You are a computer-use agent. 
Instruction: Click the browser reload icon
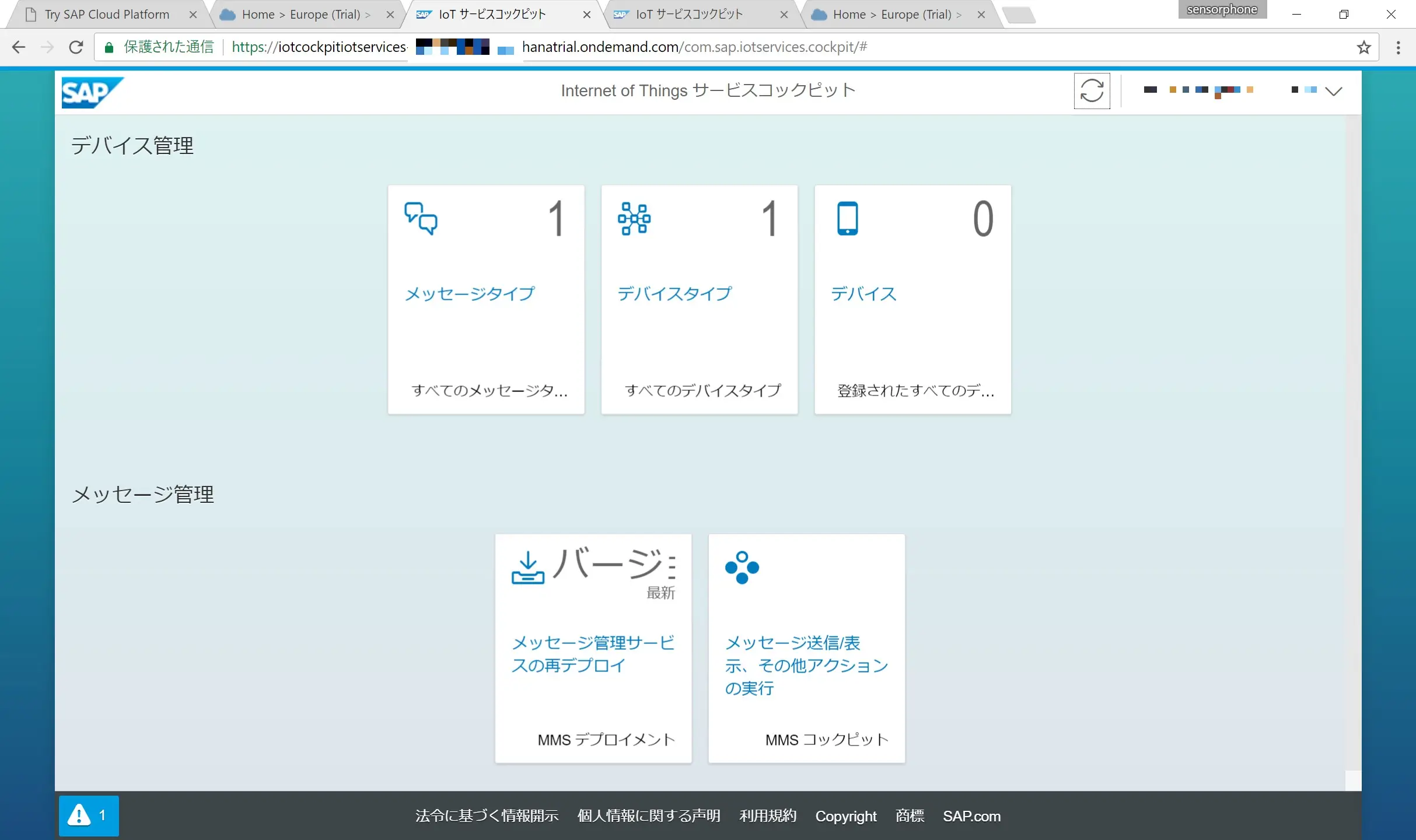76,47
